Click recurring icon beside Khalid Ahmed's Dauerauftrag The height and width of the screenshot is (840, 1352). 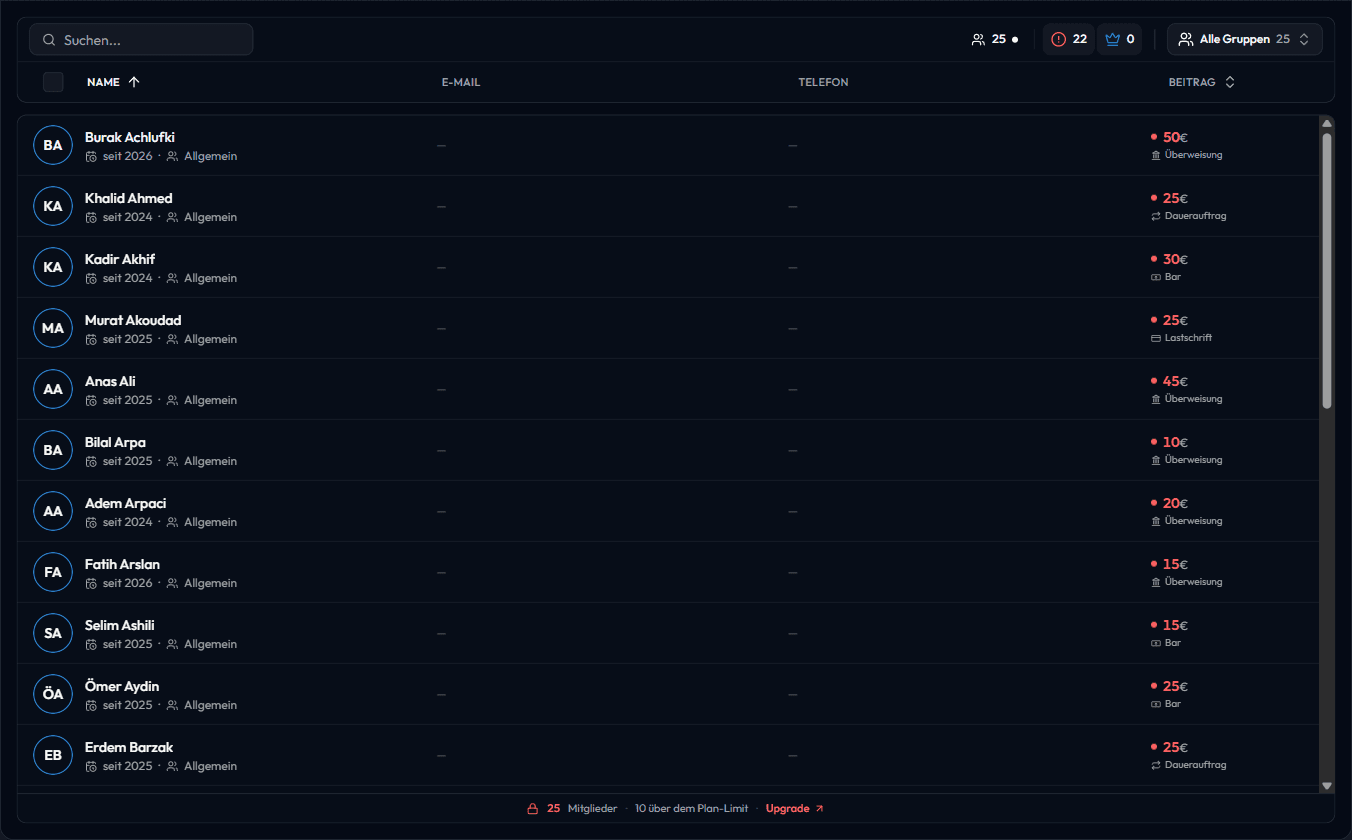pos(1156,216)
